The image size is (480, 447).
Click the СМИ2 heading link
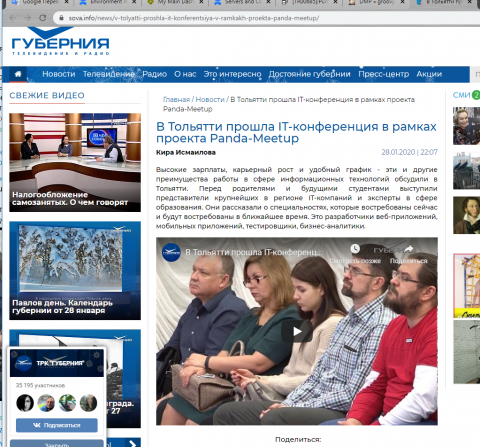[466, 95]
